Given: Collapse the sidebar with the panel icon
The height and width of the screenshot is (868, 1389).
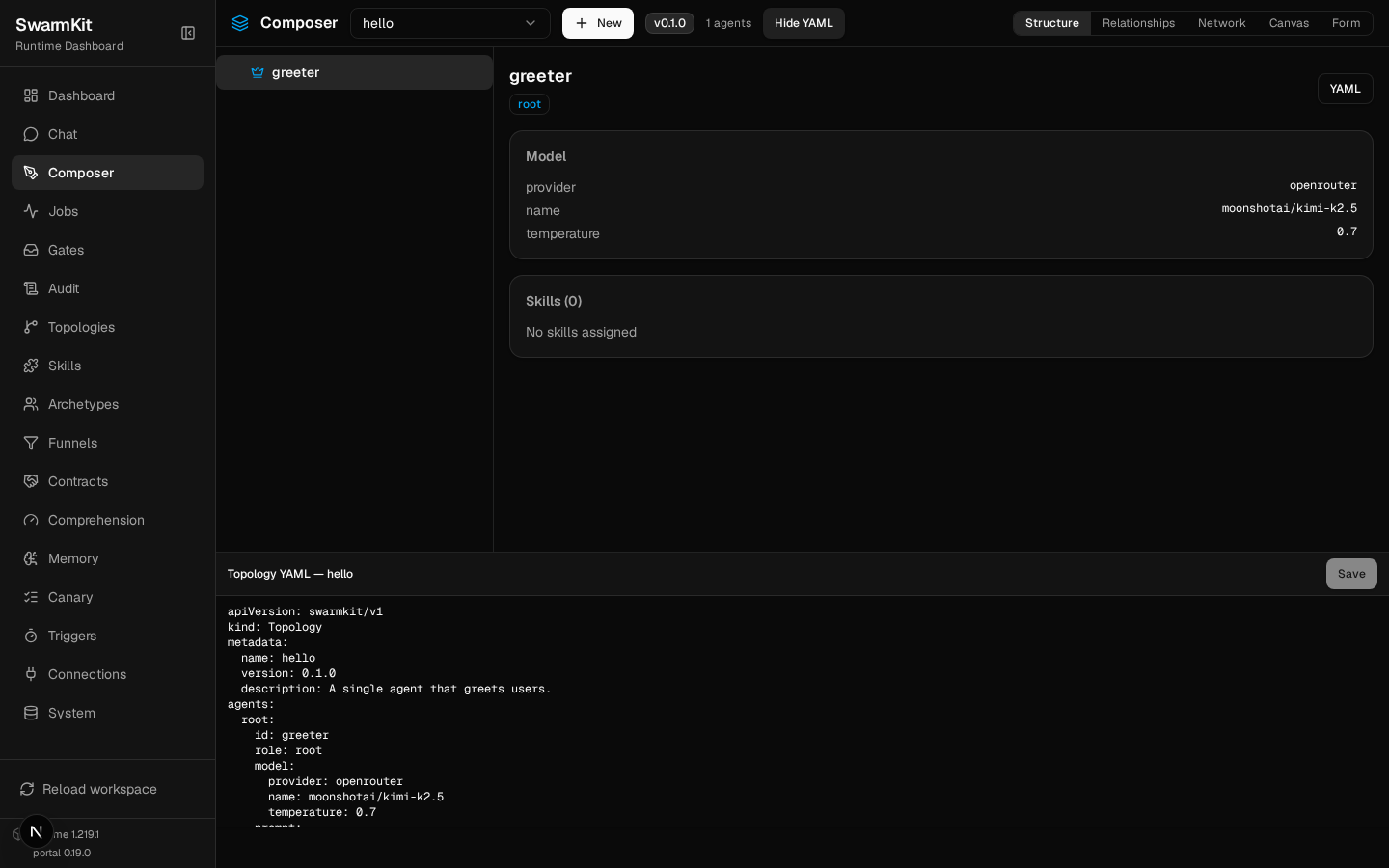Looking at the screenshot, I should [x=188, y=33].
